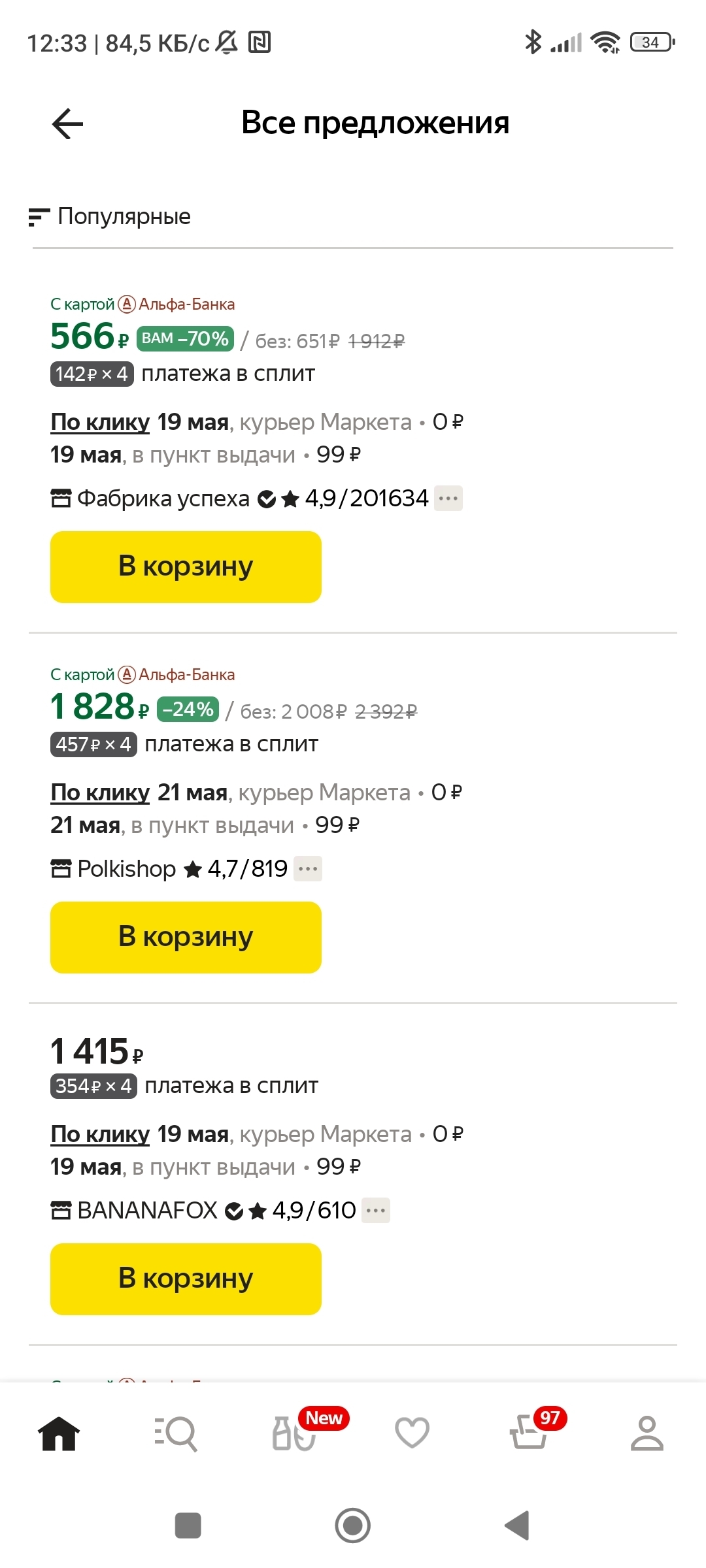
Task: Open the Популярные sort dropdown
Action: pos(110,216)
